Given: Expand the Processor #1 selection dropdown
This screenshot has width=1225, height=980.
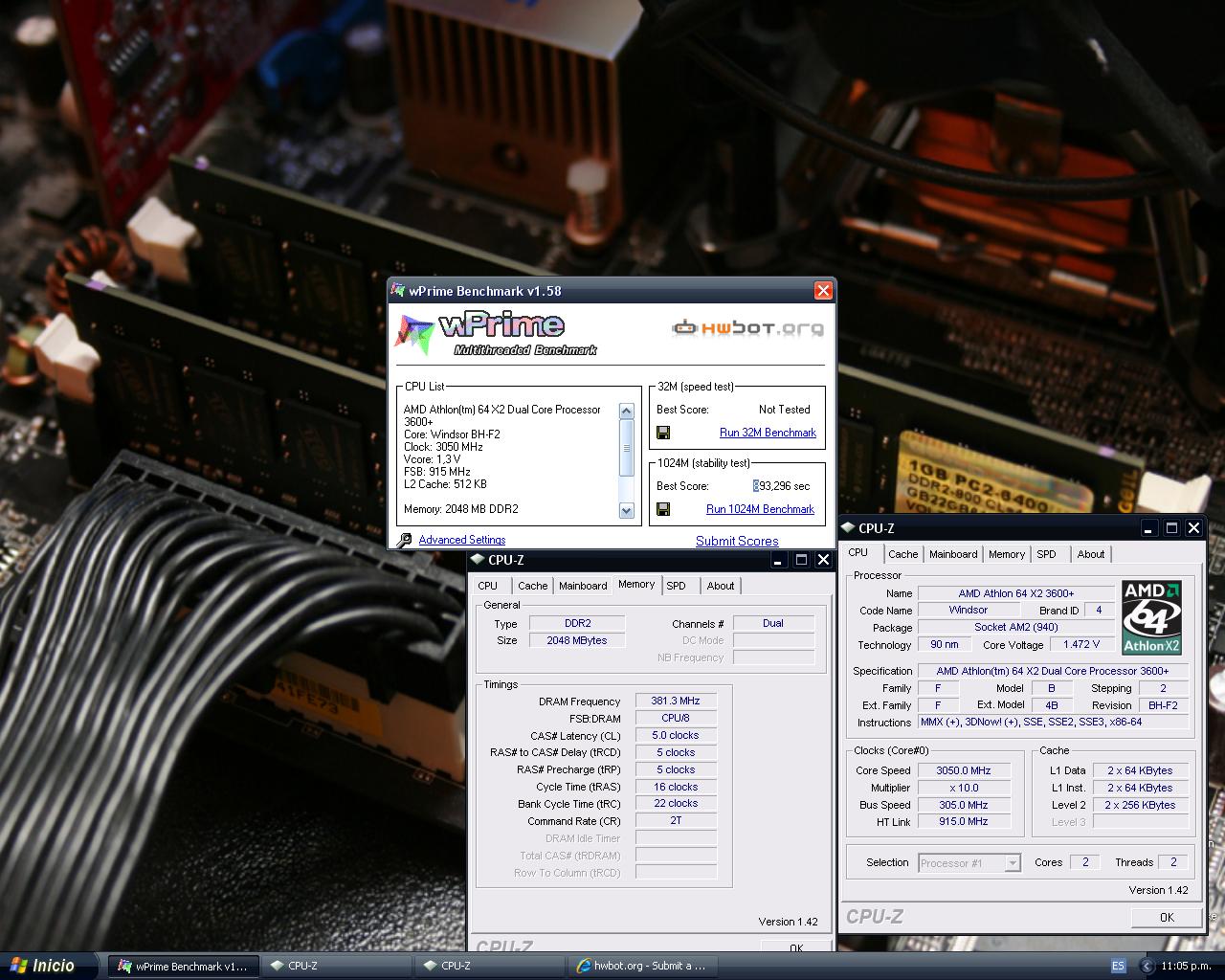Looking at the screenshot, I should pyautogui.click(x=1013, y=863).
